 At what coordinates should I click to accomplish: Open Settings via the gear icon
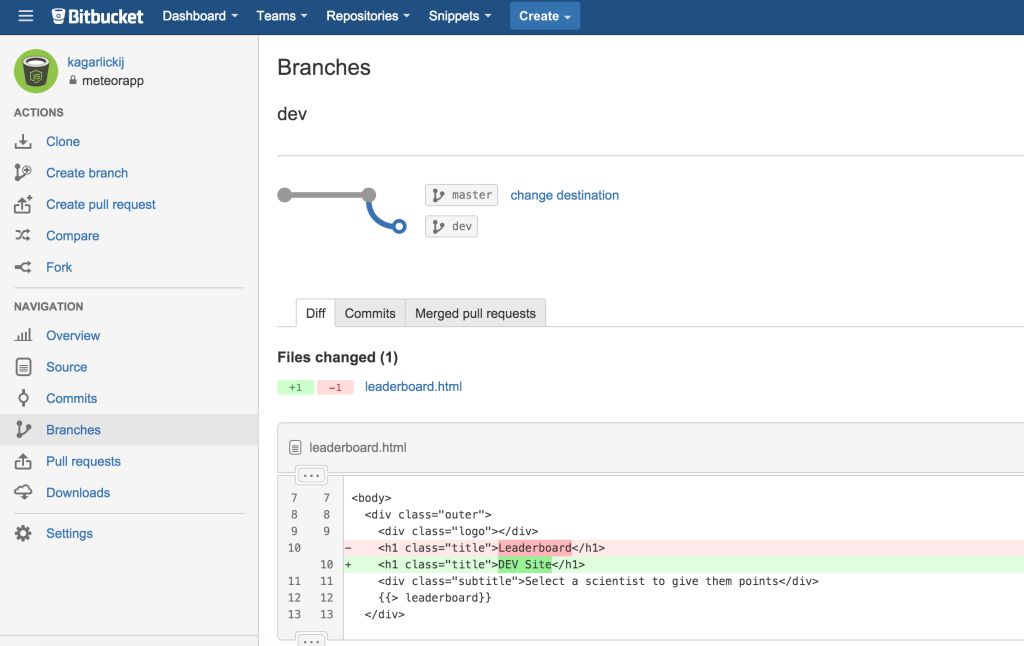point(24,534)
